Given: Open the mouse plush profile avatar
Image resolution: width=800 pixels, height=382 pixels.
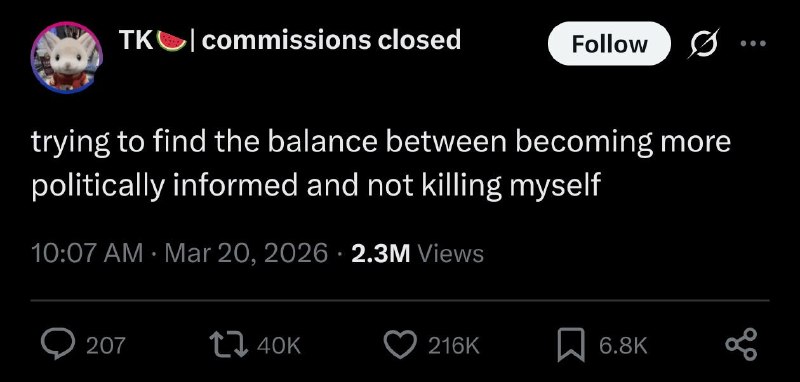Looking at the screenshot, I should [x=67, y=58].
